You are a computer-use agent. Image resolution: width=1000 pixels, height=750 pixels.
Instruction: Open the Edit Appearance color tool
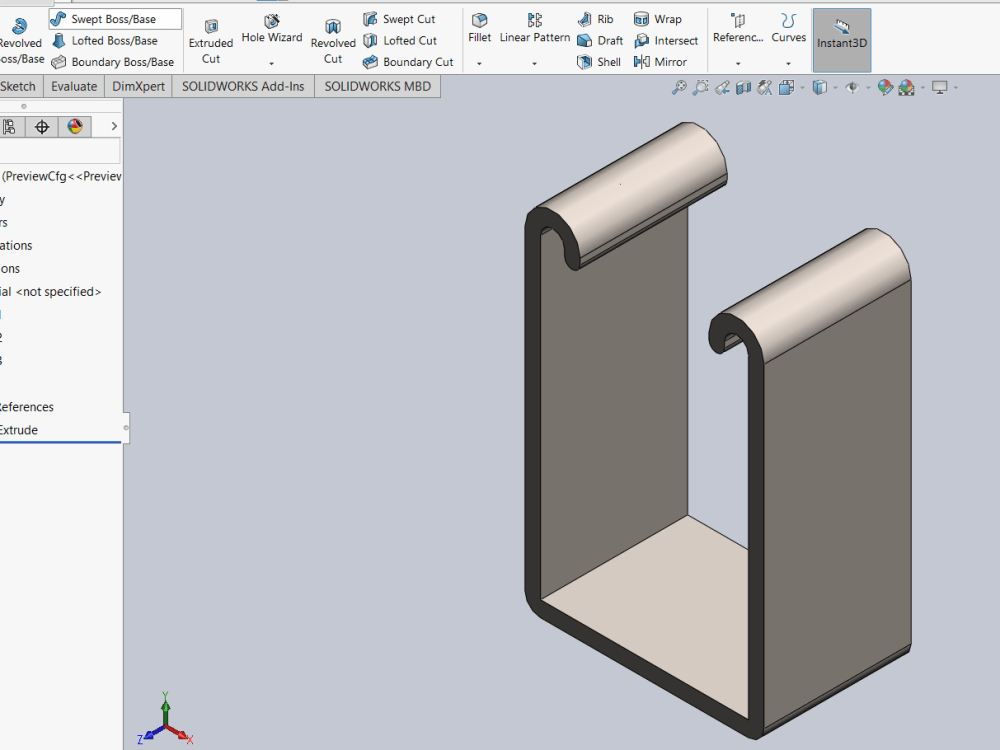pos(885,87)
